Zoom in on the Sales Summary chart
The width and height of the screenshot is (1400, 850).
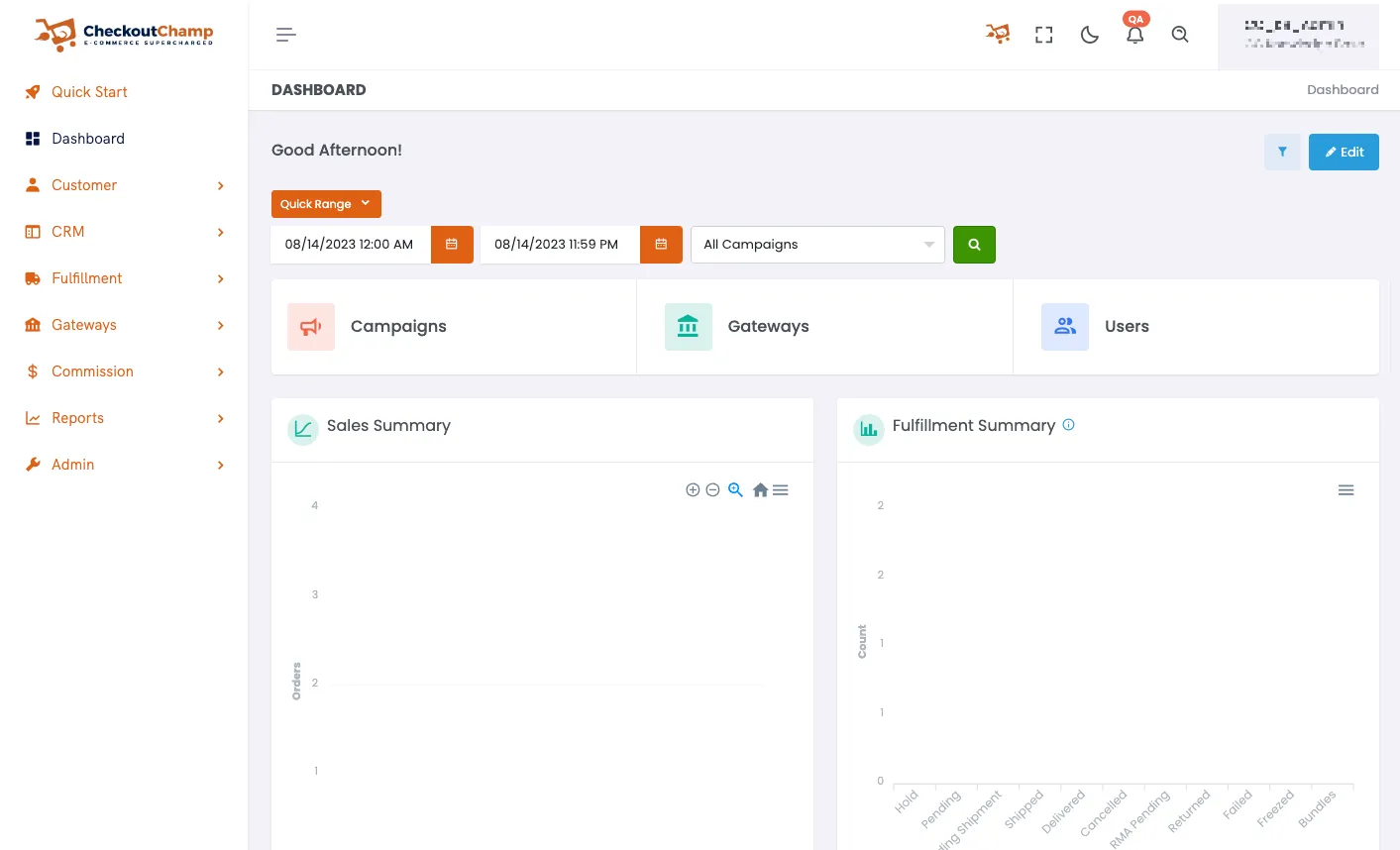click(x=693, y=489)
